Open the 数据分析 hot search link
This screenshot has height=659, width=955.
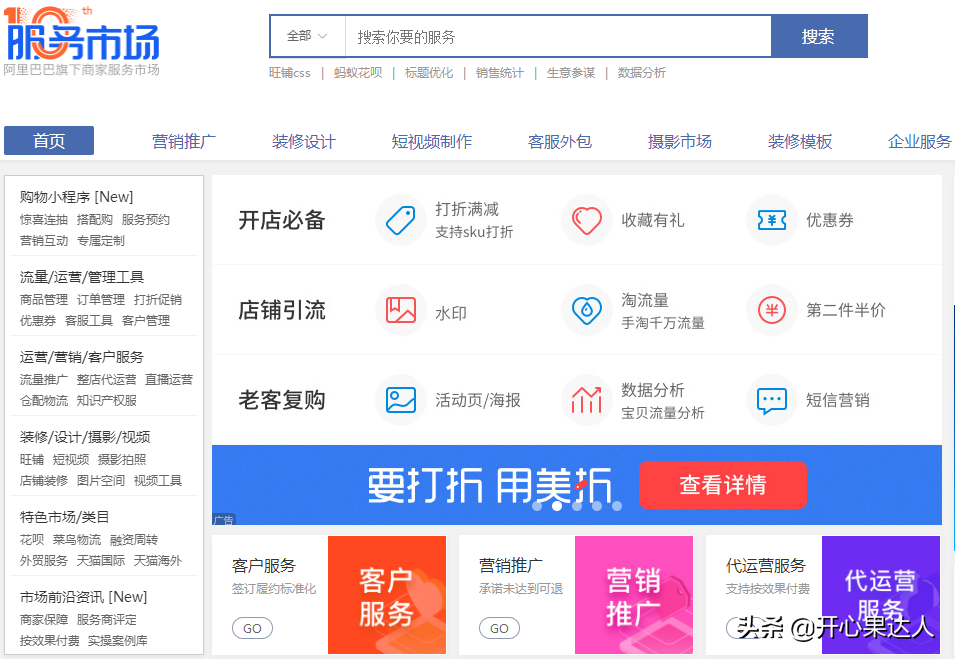(642, 73)
